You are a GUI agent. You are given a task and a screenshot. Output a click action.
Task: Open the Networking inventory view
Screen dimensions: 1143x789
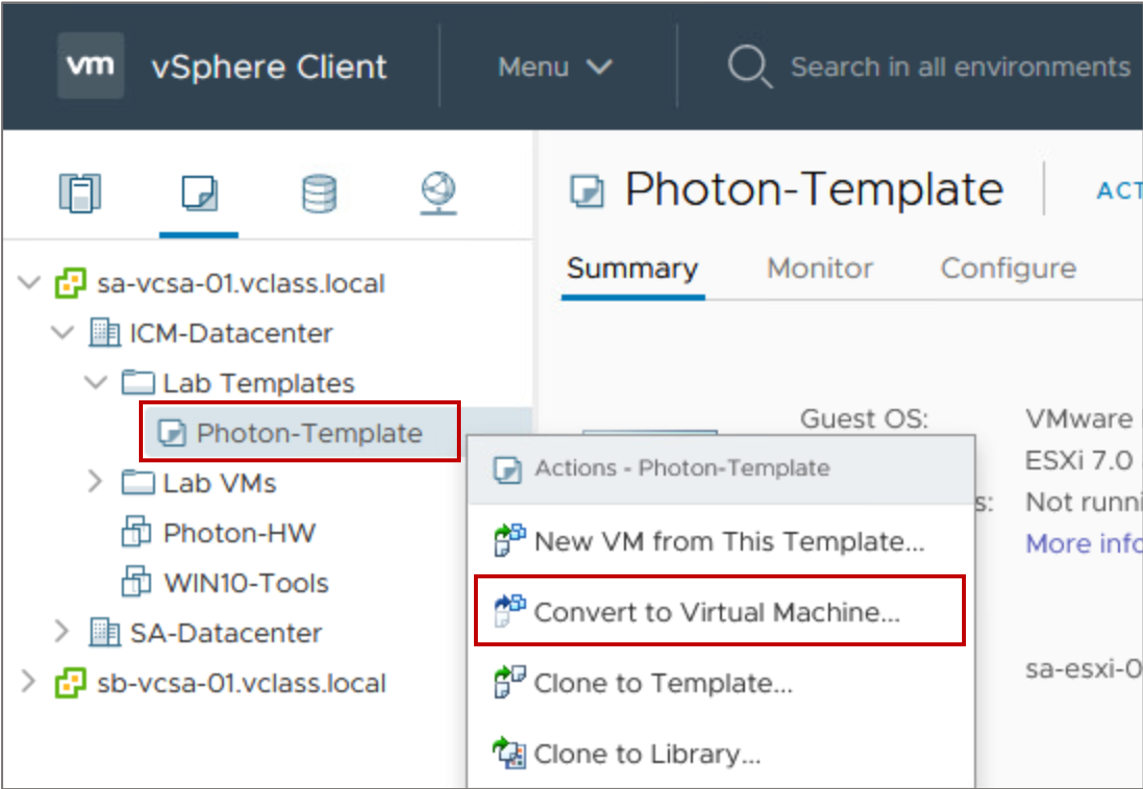click(x=438, y=193)
